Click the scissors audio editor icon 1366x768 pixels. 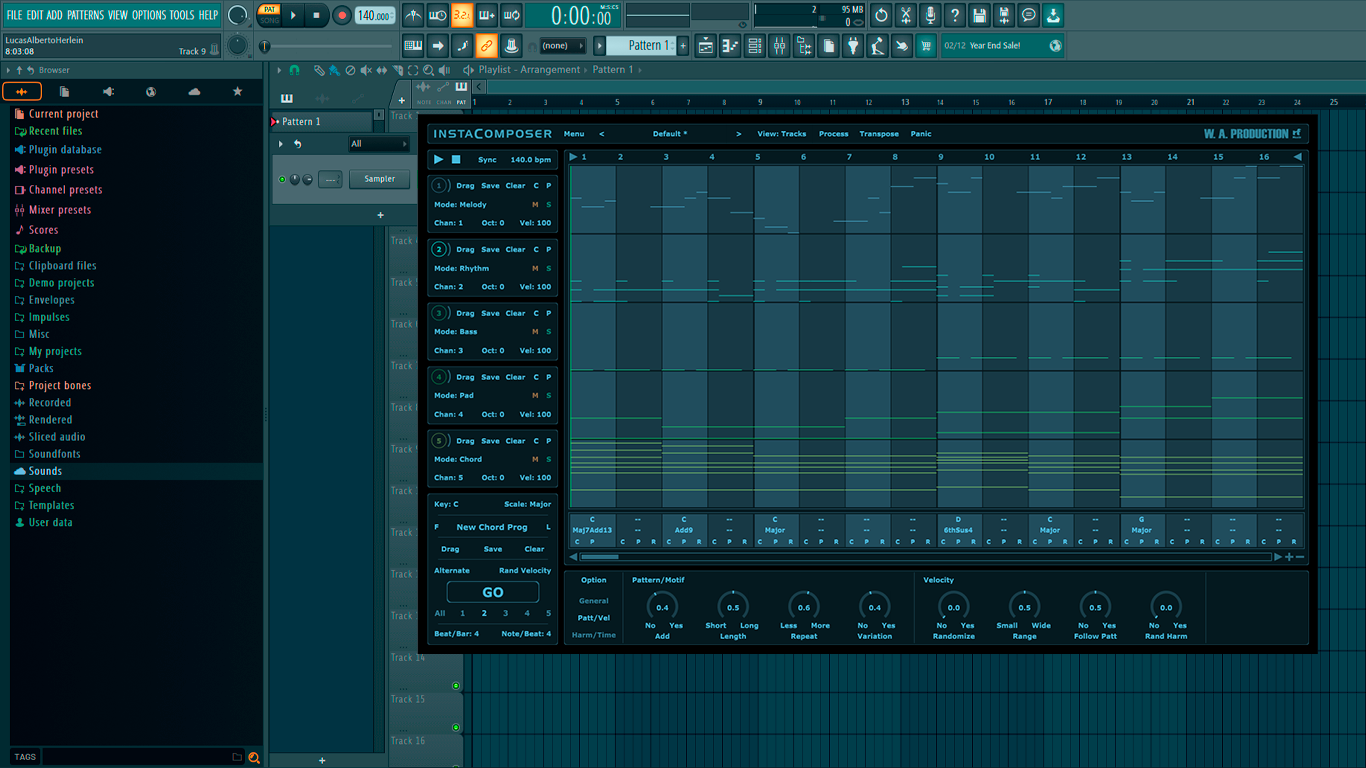coord(906,15)
